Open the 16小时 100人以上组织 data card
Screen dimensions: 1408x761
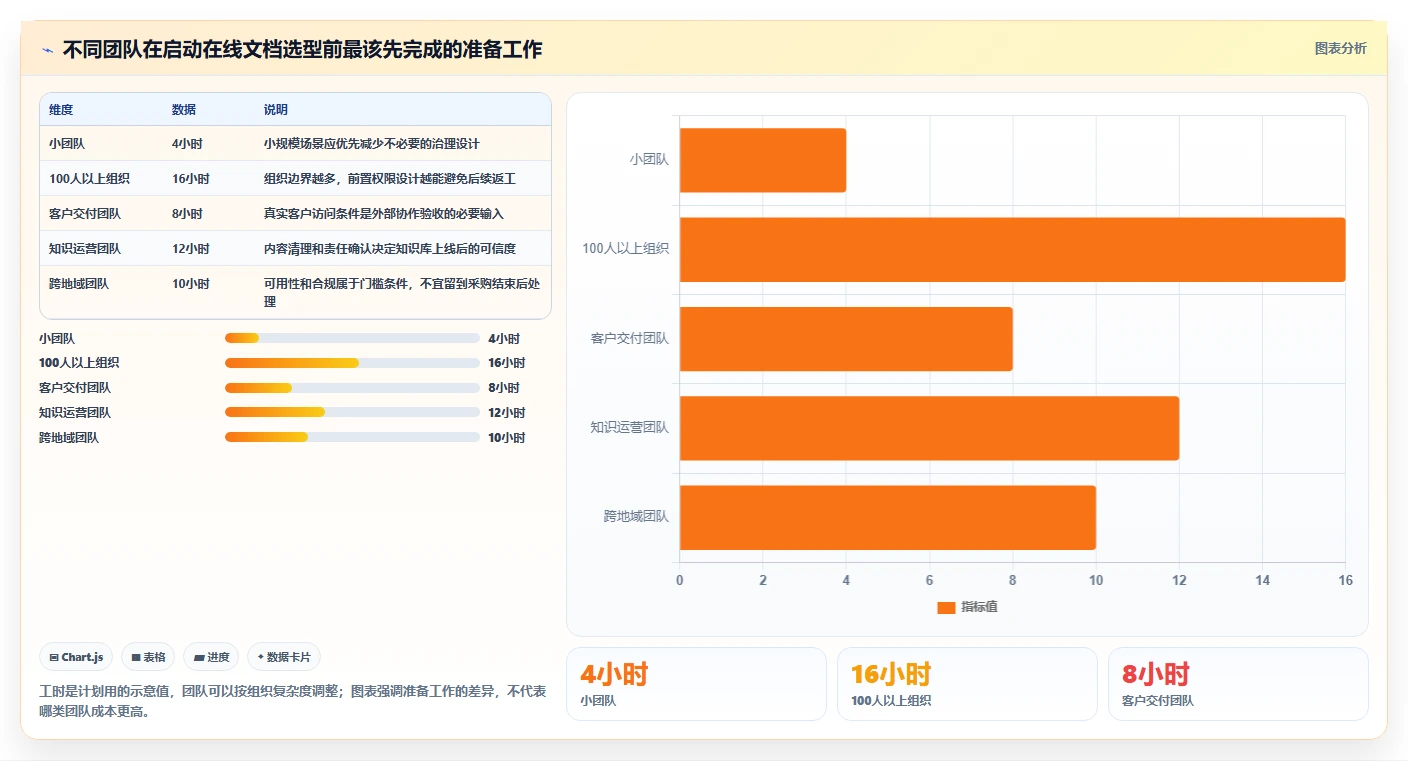(x=967, y=684)
